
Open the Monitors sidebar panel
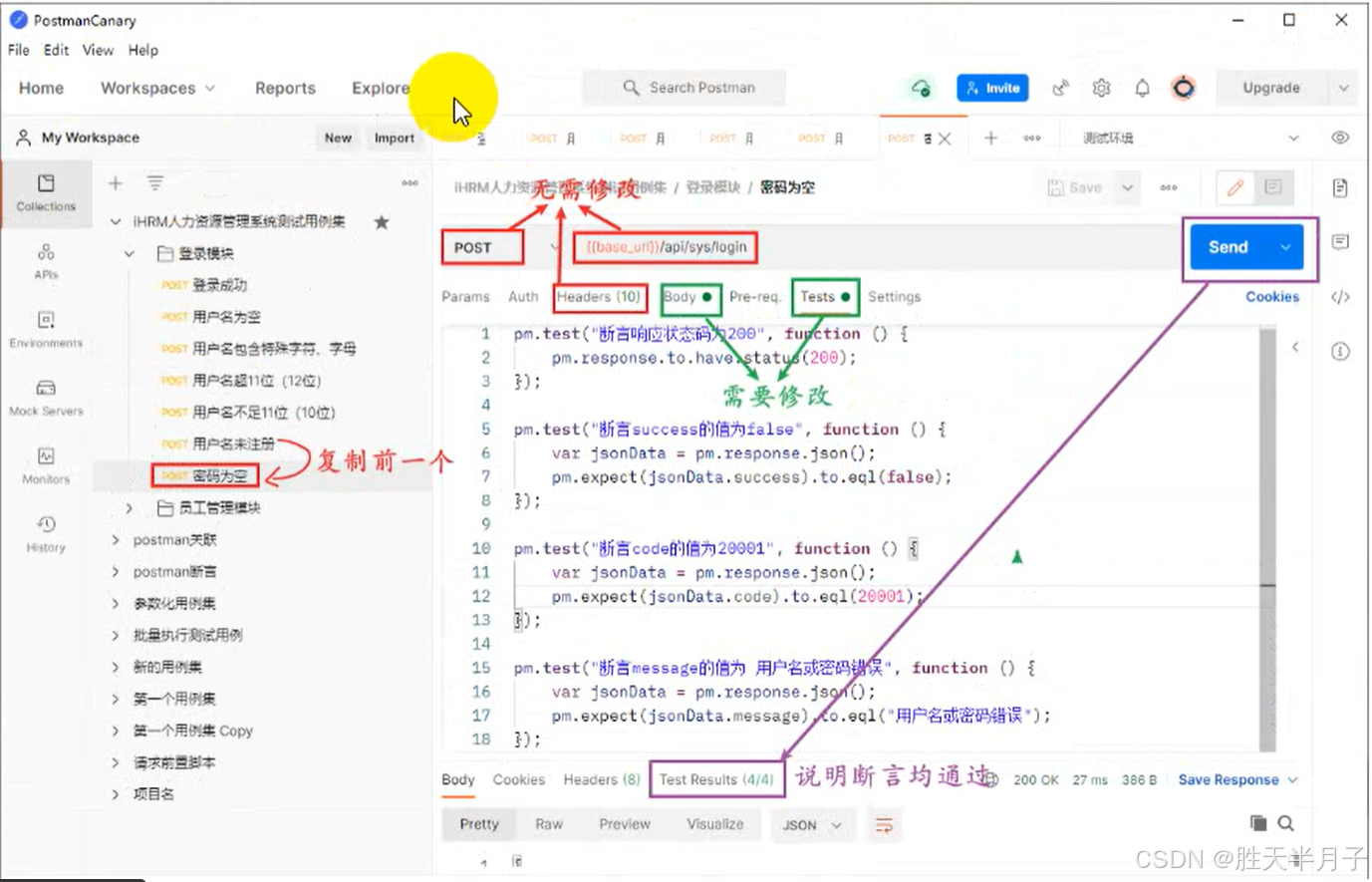46,465
